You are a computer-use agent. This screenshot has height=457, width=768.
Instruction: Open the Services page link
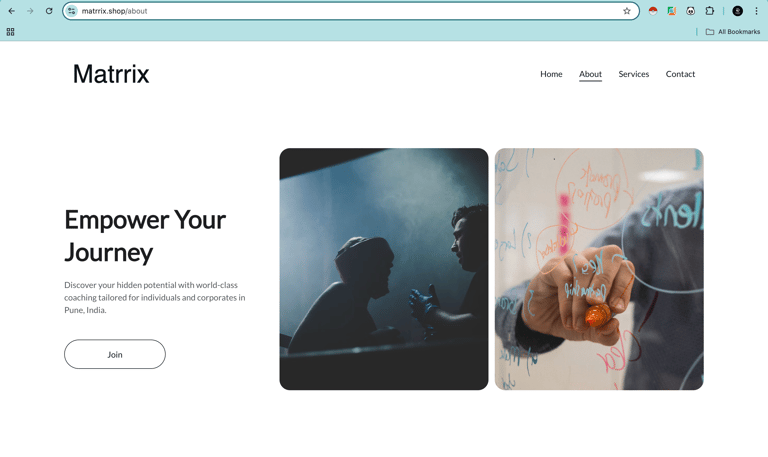coord(633,74)
